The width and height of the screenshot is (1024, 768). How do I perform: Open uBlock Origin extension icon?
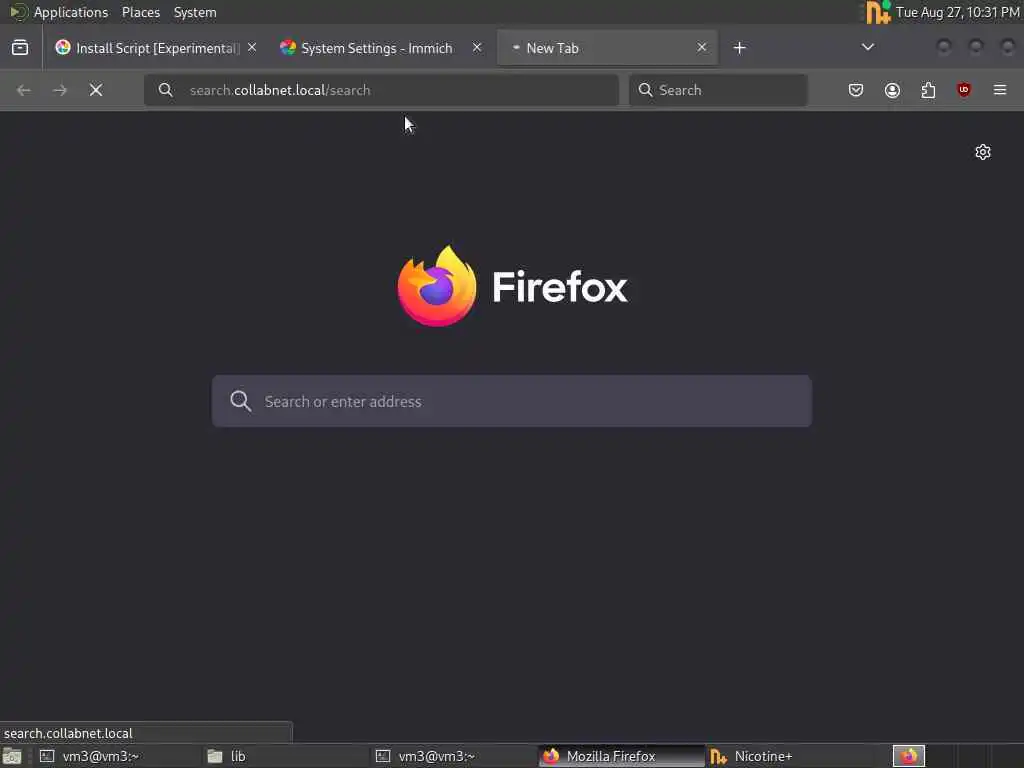(x=964, y=90)
